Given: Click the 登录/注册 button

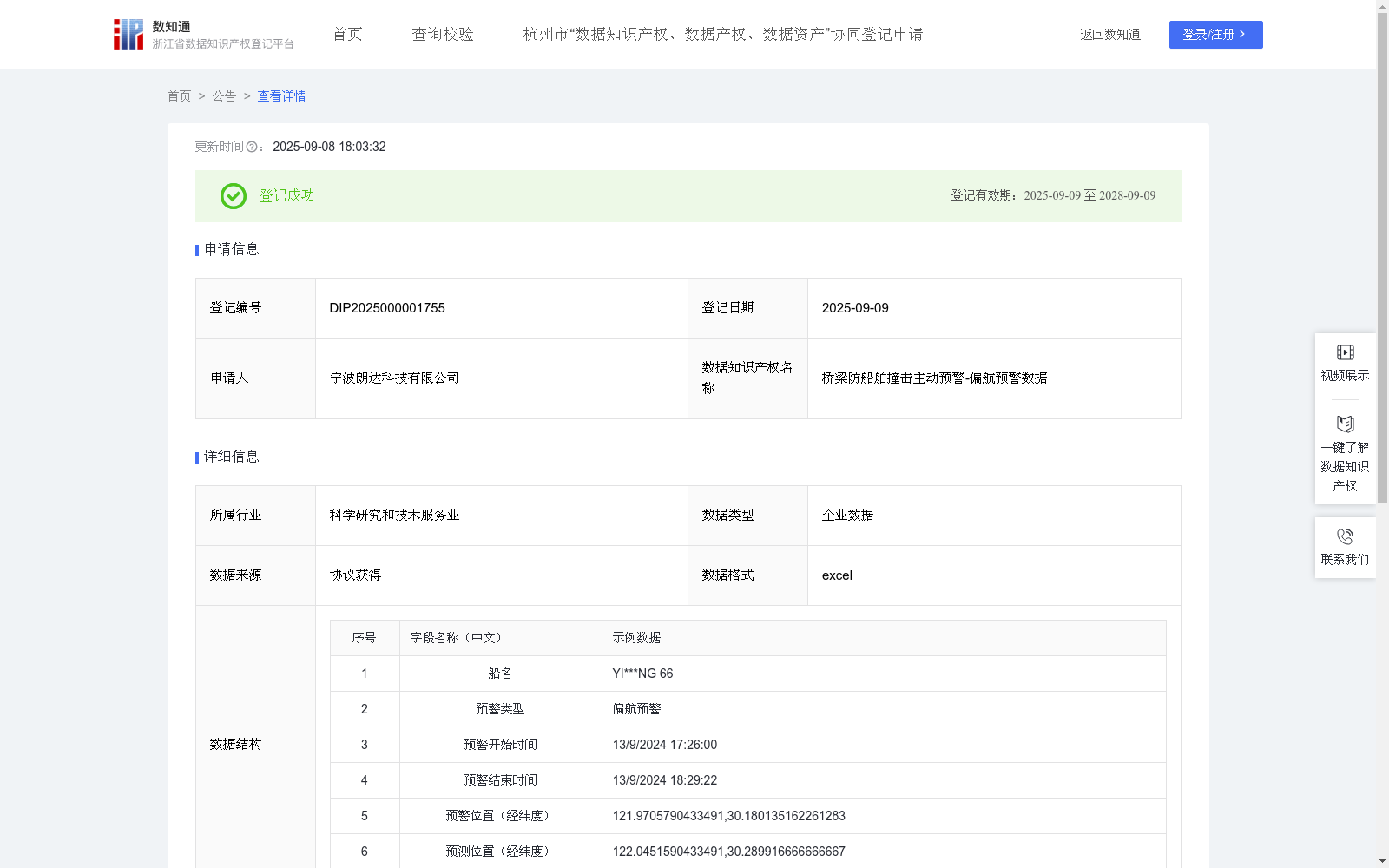Looking at the screenshot, I should 1216,35.
